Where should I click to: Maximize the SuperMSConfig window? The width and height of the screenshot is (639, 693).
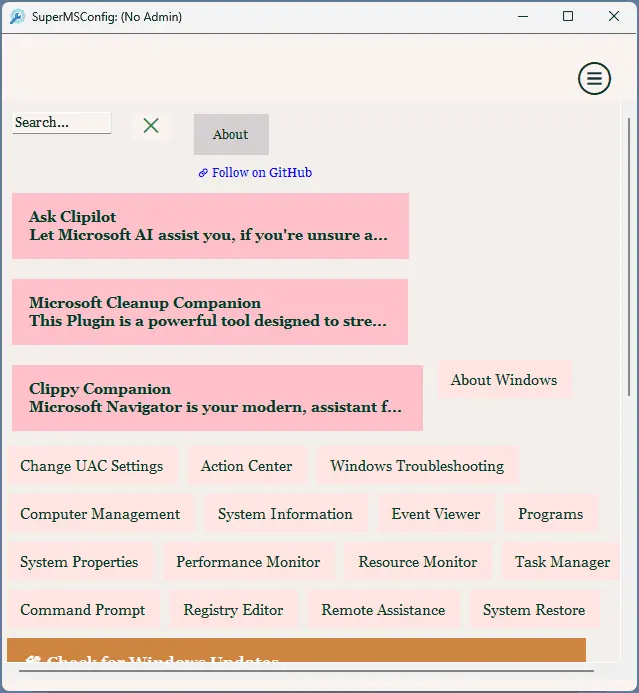pos(568,17)
